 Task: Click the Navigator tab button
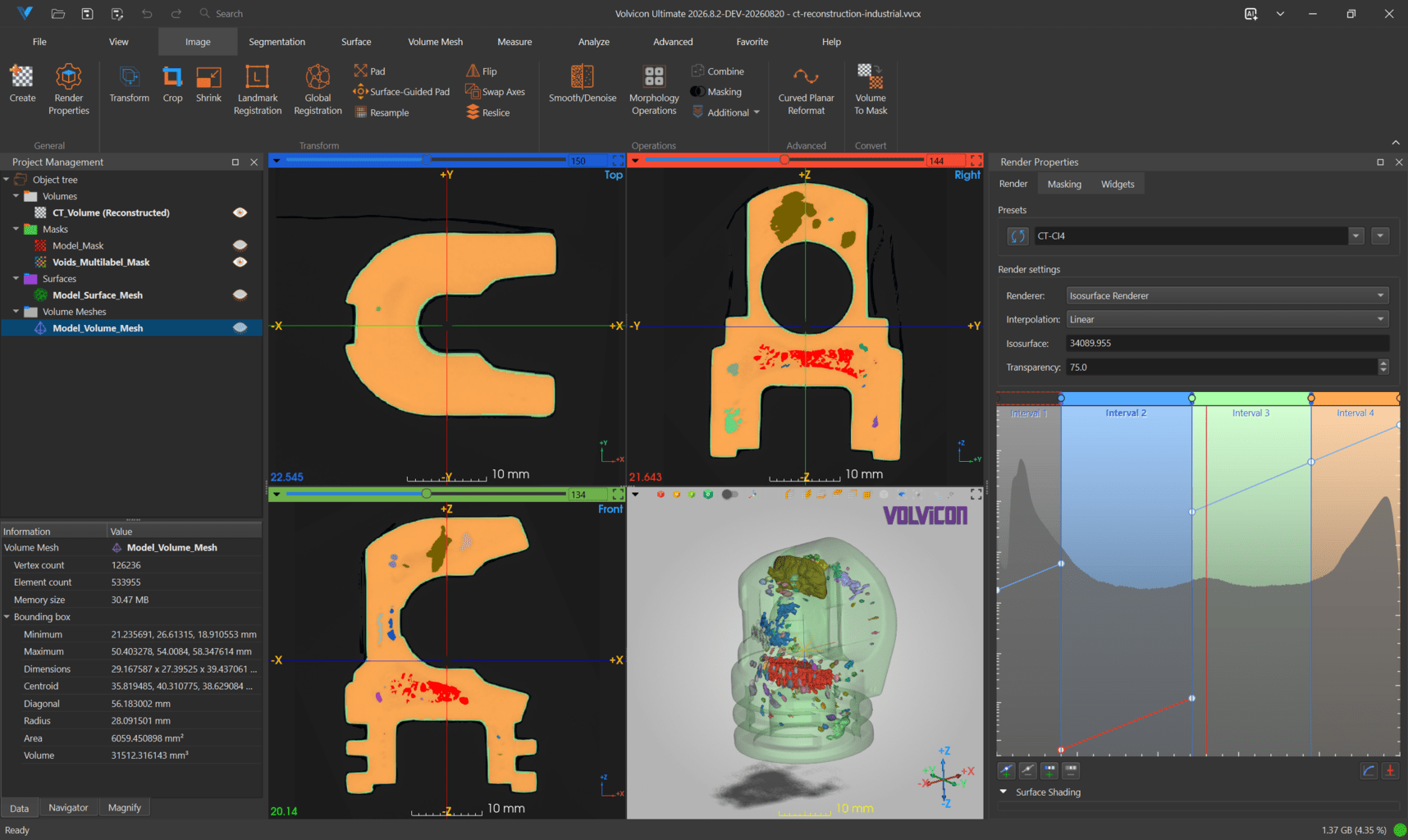[68, 807]
